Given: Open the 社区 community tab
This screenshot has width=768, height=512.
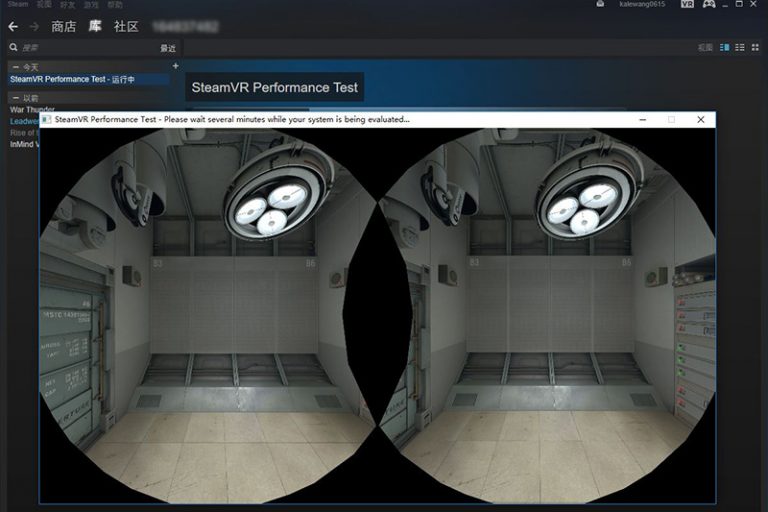Looking at the screenshot, I should [x=126, y=26].
